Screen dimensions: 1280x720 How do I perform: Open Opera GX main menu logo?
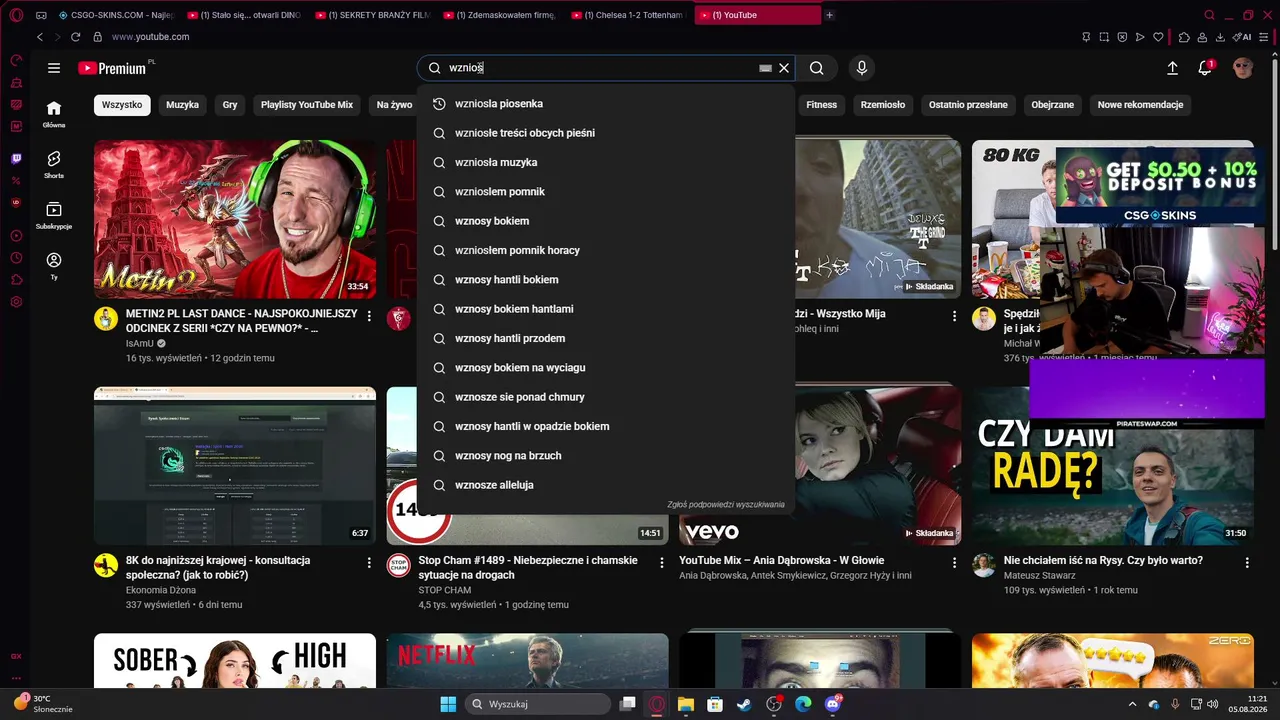(16, 15)
